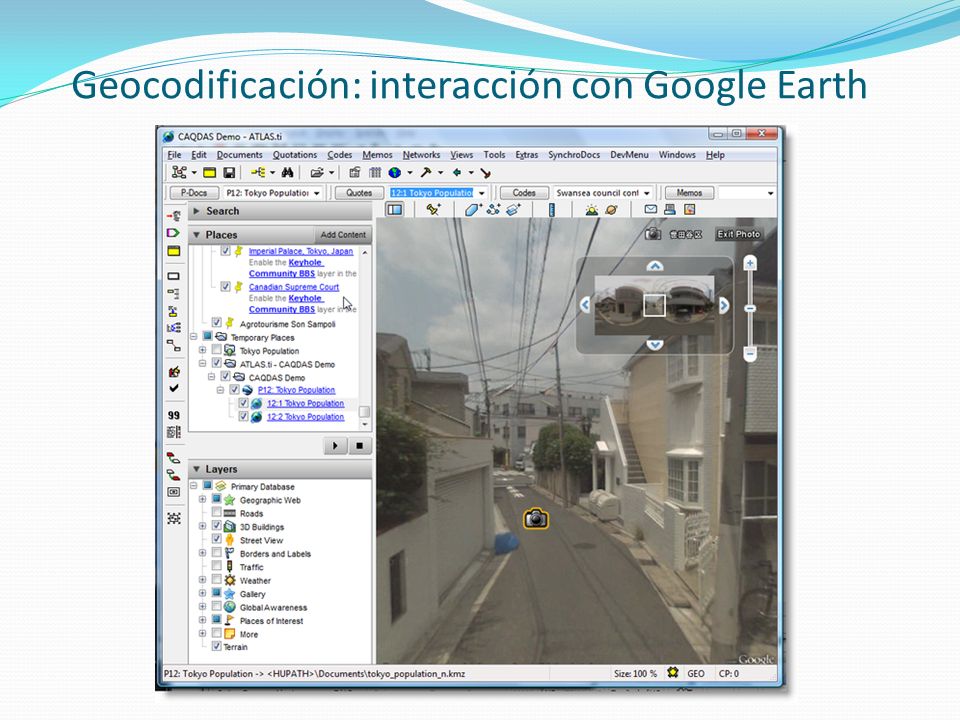
Task: Open the Canadian Supreme Court link
Action: pos(294,287)
